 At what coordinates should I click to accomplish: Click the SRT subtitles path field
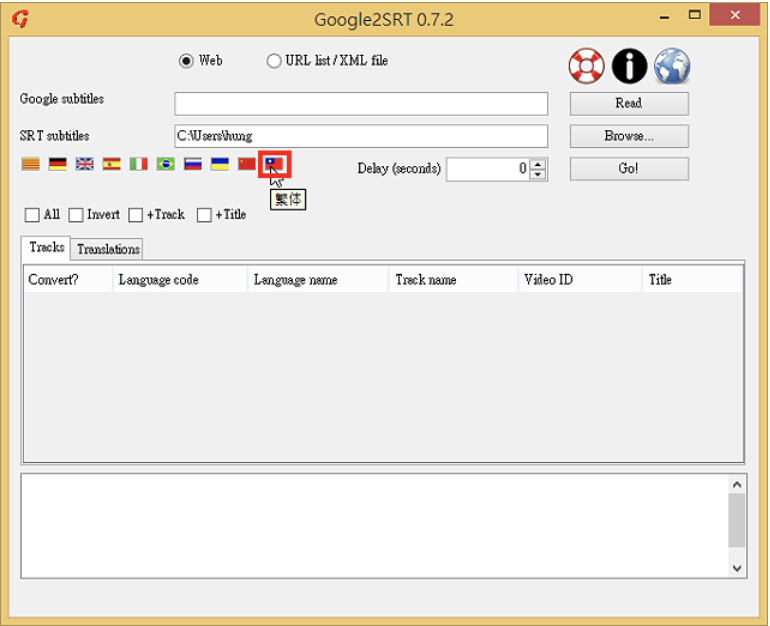pyautogui.click(x=361, y=136)
